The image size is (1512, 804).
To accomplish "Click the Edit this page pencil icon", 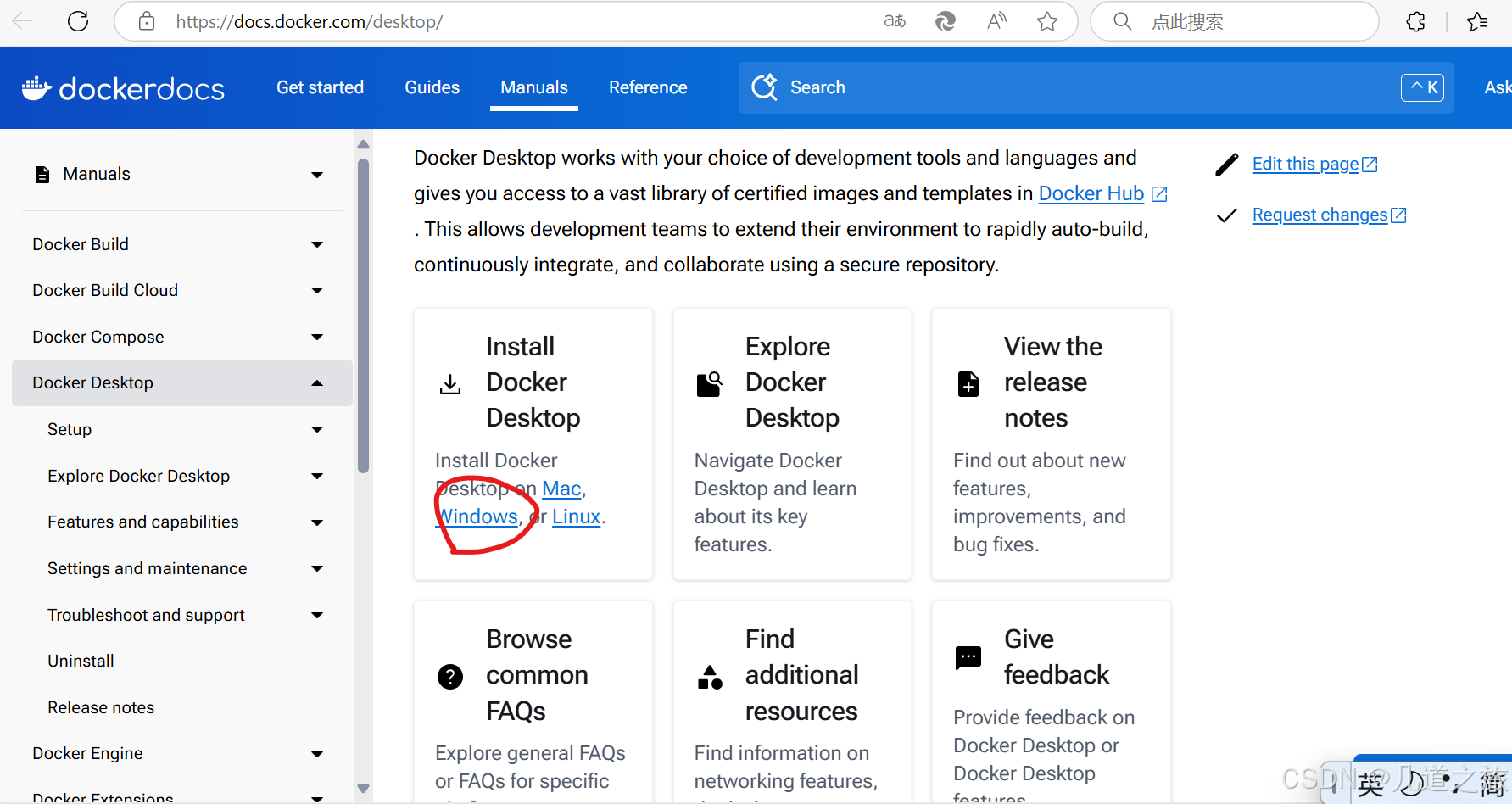I will 1227,164.
